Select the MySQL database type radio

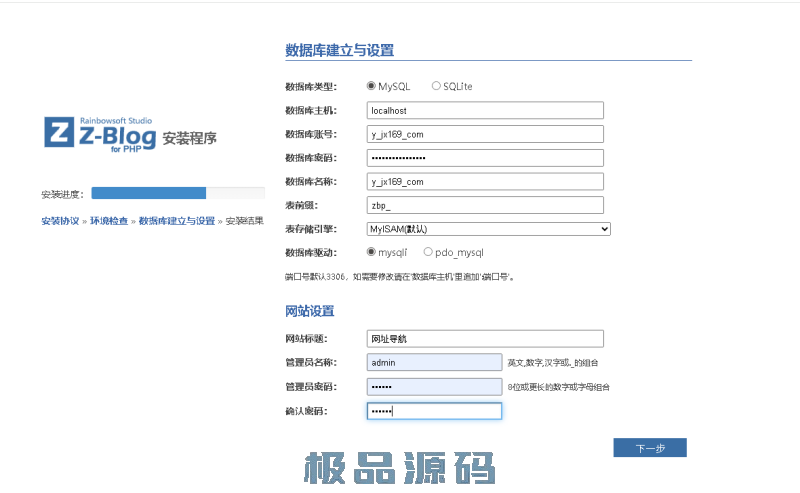(372, 86)
